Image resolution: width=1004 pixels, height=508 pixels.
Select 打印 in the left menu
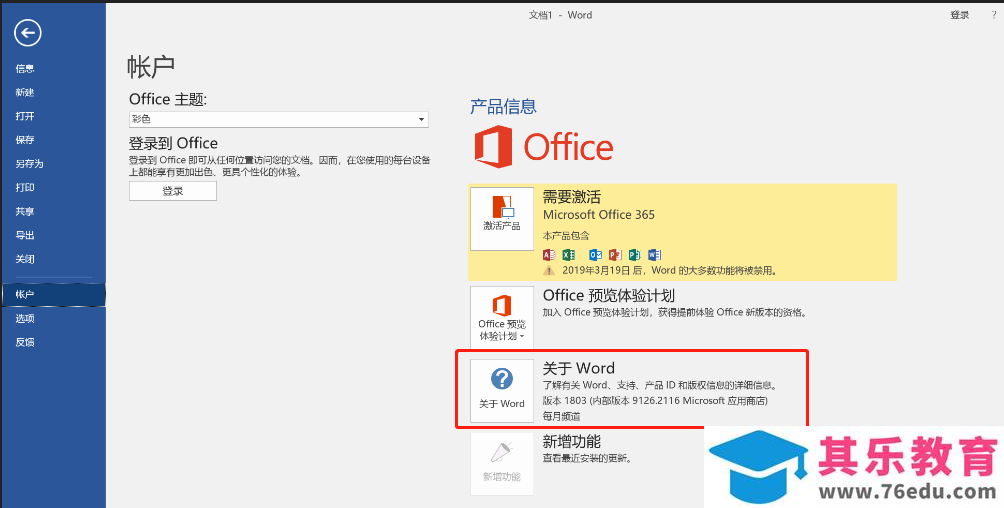[x=24, y=187]
